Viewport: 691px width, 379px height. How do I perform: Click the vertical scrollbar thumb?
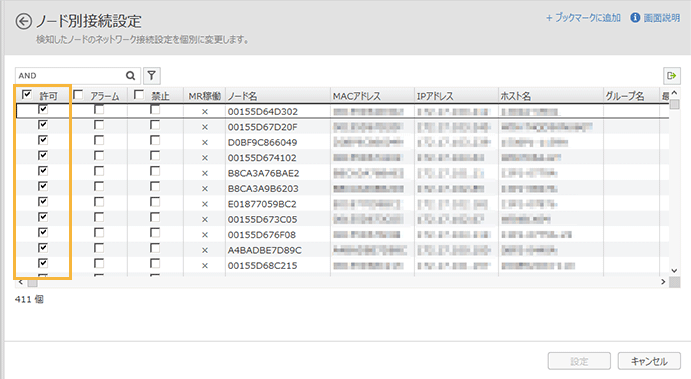[x=674, y=104]
